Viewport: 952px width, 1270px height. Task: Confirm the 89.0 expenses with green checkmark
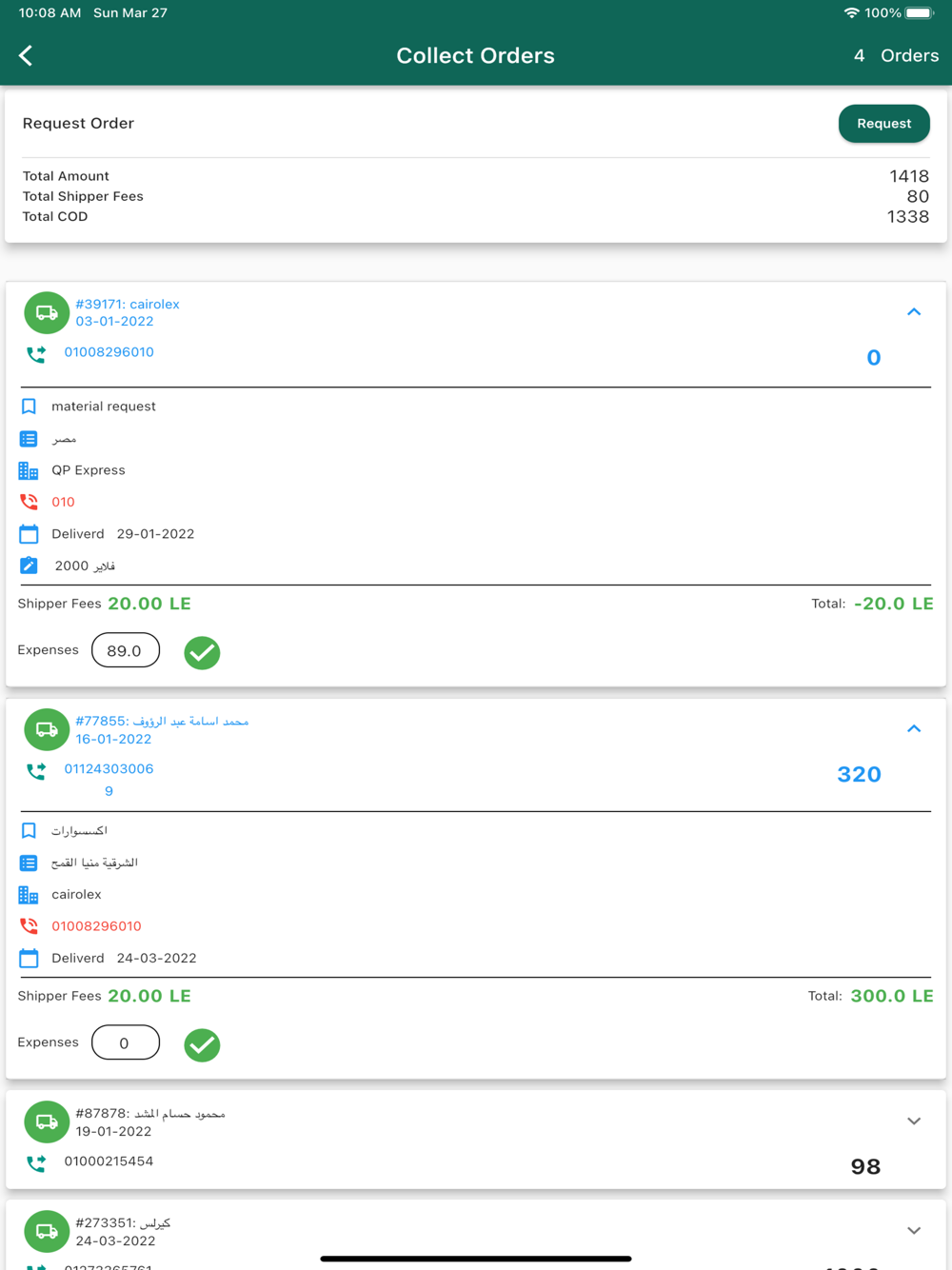202,652
